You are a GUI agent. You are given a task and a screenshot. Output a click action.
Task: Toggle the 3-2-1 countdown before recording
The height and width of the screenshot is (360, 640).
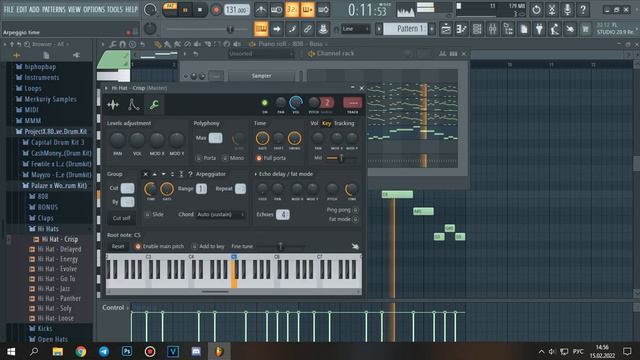pyautogui.click(x=292, y=10)
